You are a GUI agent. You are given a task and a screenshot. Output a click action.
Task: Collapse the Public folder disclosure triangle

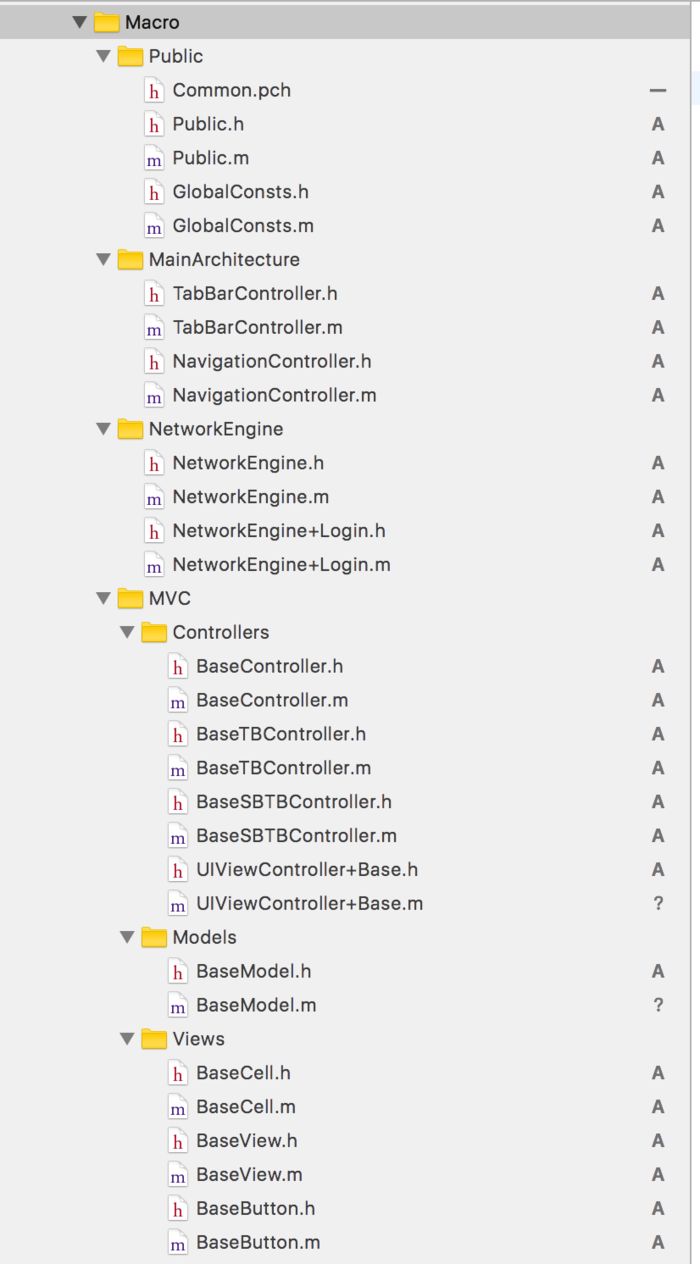click(103, 56)
